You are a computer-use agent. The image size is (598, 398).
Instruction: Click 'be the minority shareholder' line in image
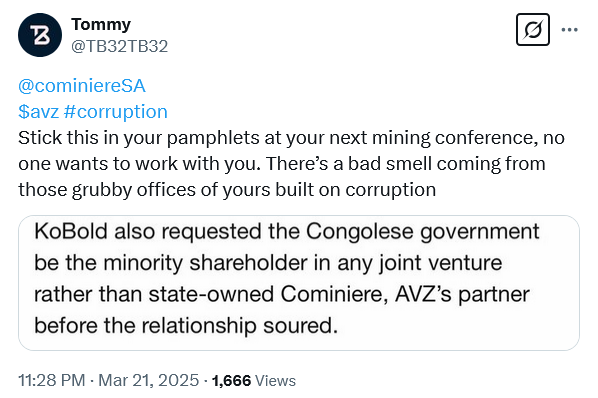(268, 263)
